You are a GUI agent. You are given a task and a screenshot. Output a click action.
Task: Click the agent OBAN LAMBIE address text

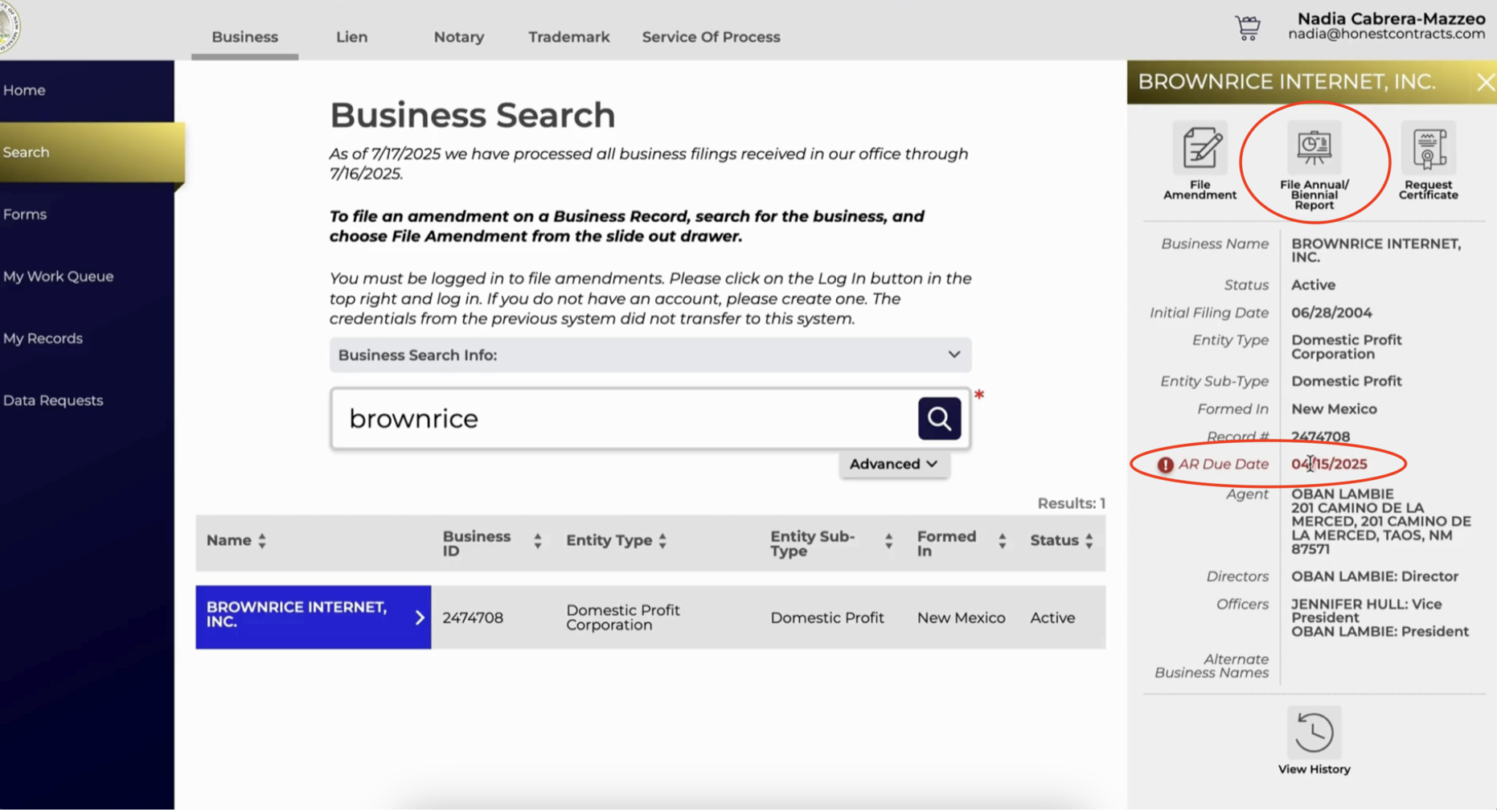1381,522
